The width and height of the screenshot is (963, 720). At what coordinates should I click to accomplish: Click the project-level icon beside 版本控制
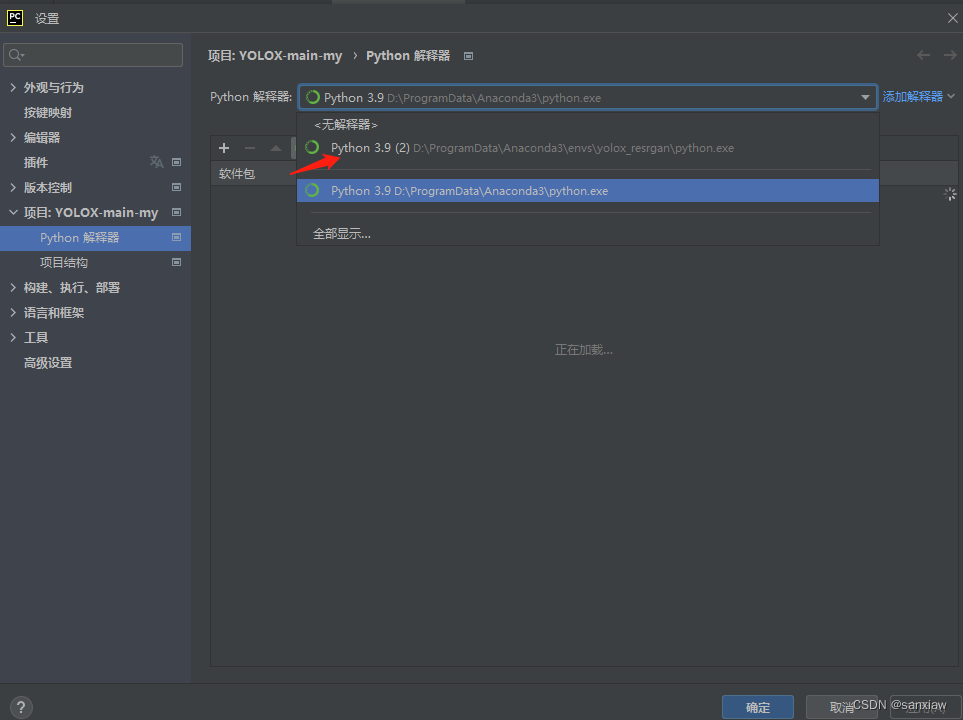click(176, 187)
